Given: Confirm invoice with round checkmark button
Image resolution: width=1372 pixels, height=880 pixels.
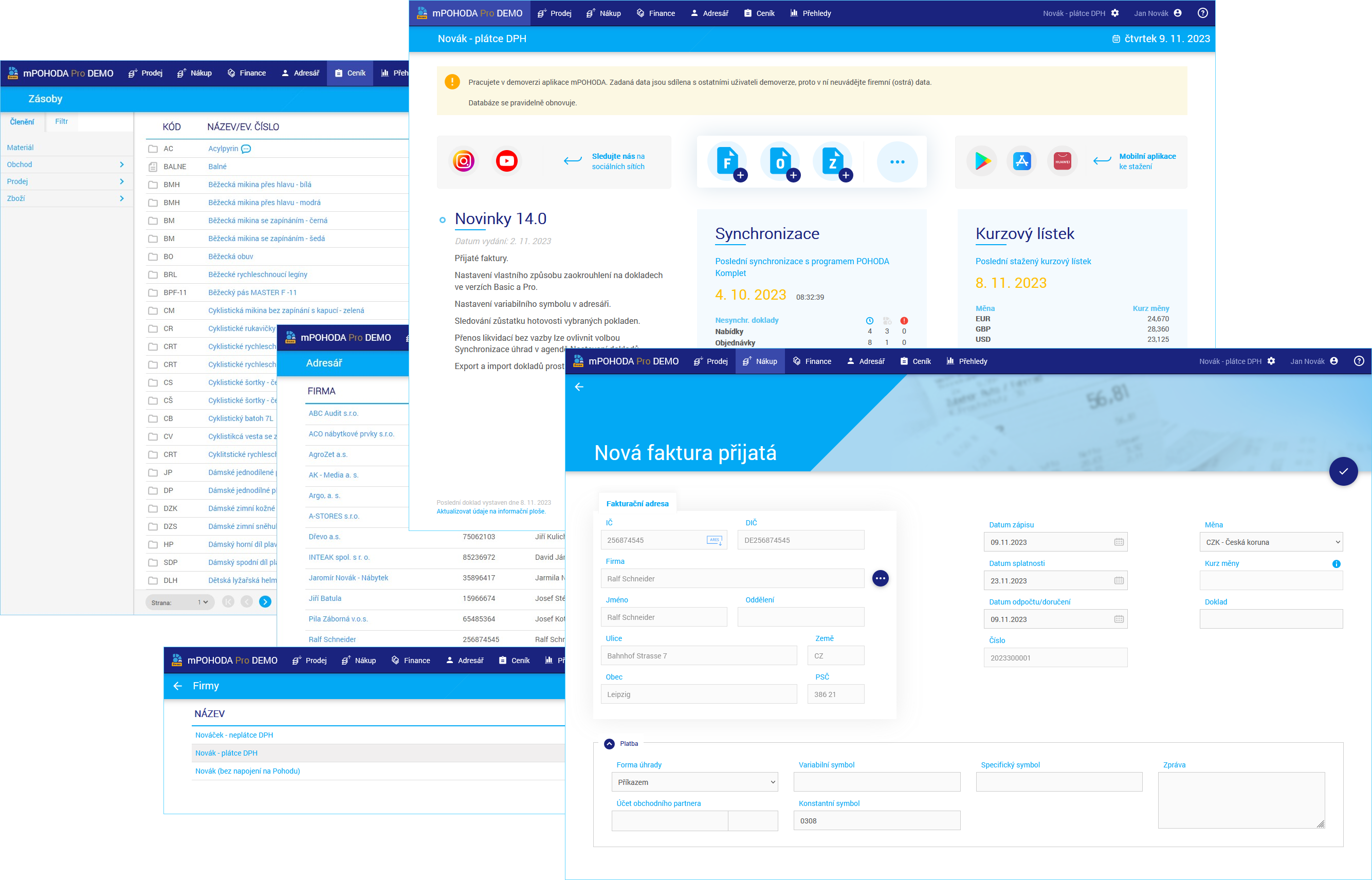Looking at the screenshot, I should pos(1343,471).
